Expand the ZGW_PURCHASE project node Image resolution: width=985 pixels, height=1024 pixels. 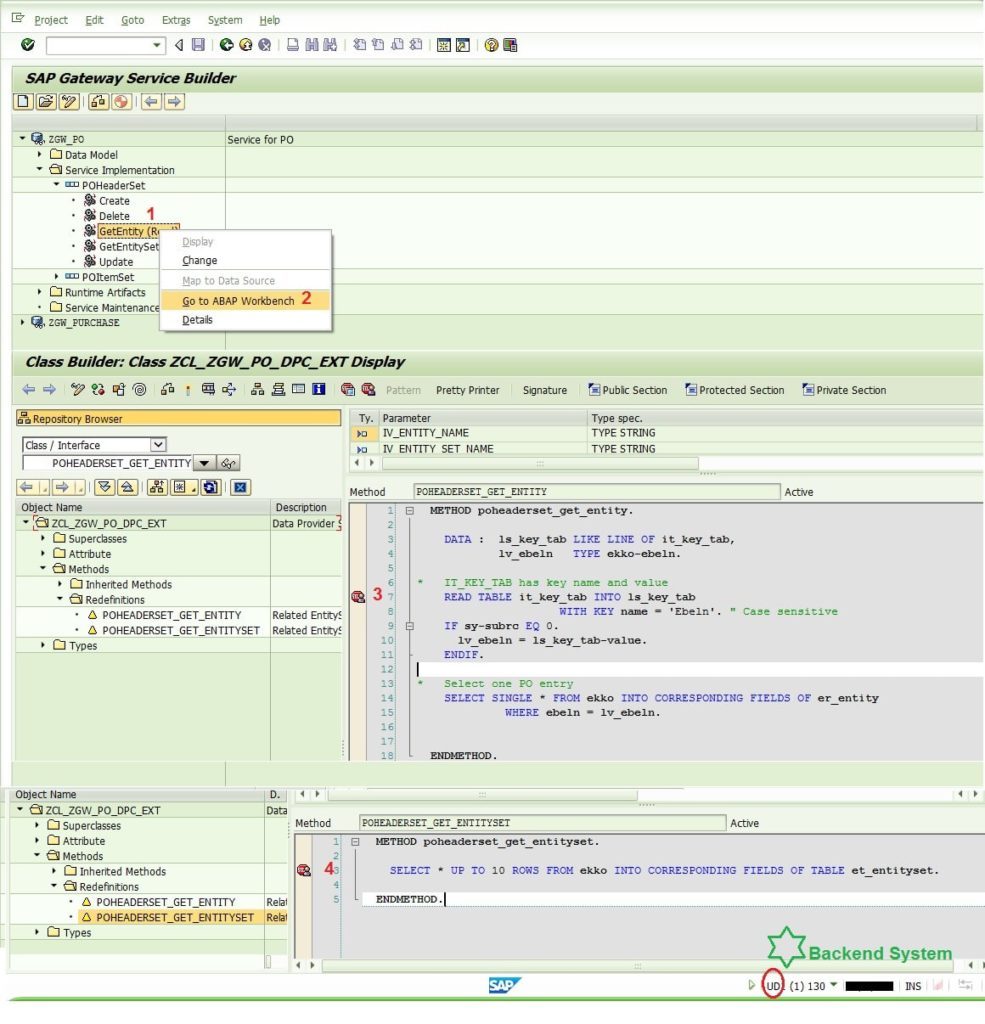tap(23, 322)
